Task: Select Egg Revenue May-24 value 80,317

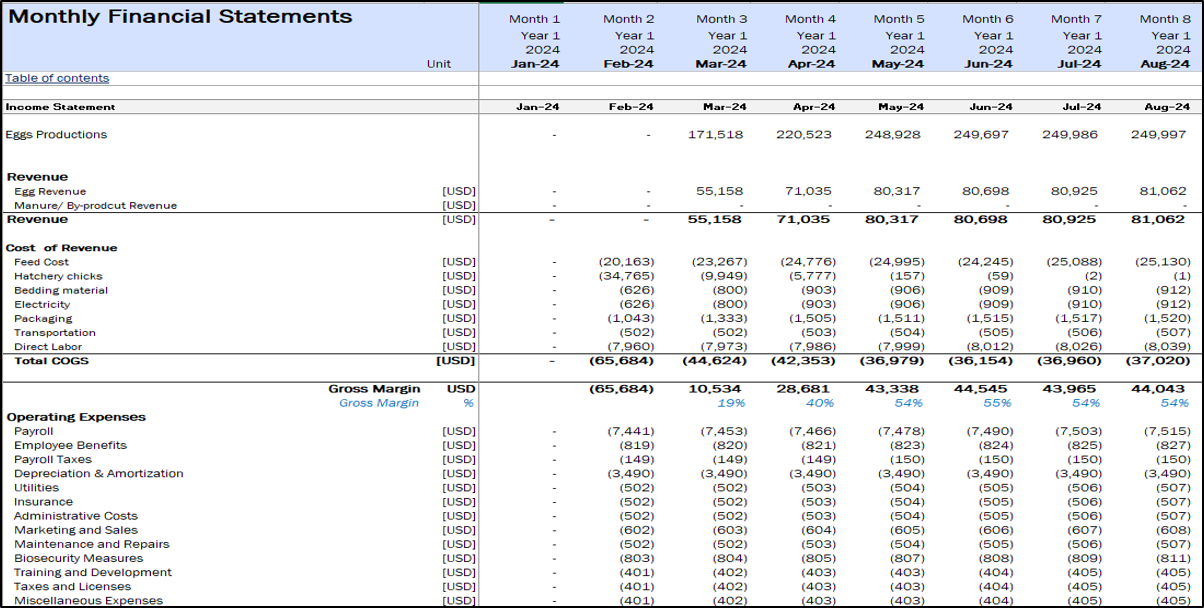Action: [x=898, y=191]
